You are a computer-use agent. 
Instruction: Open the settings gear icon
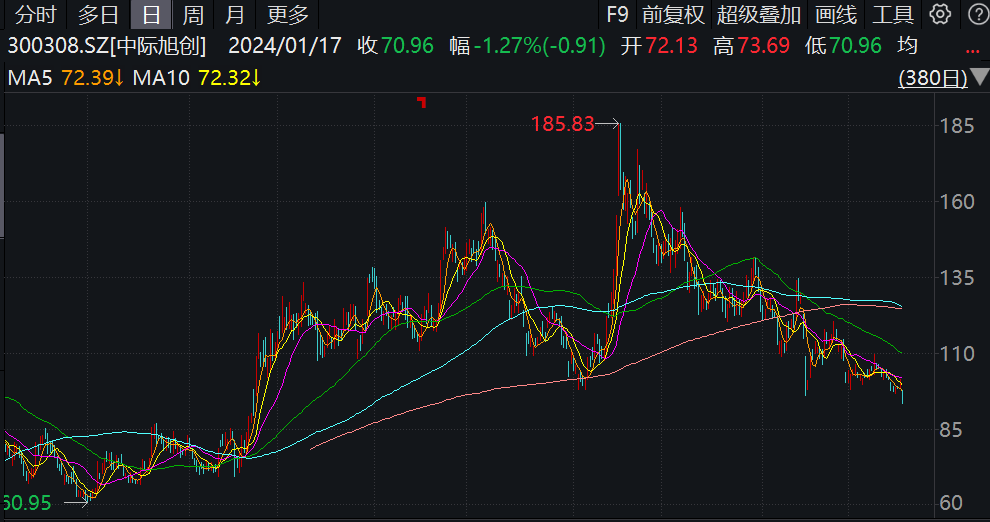pos(940,14)
